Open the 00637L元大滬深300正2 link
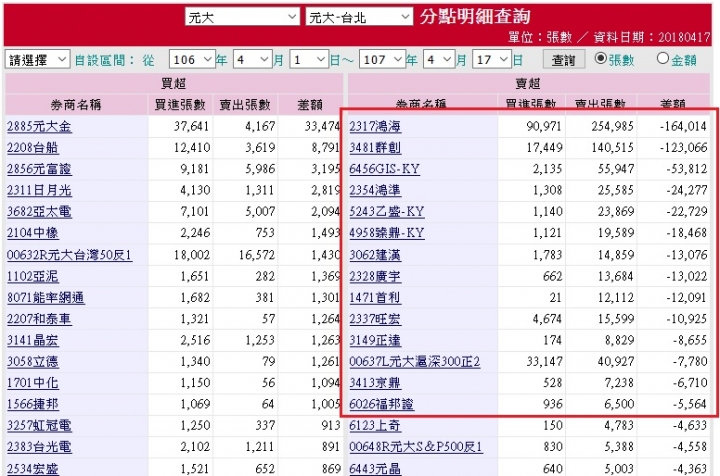The height and width of the screenshot is (476, 720). click(415, 361)
